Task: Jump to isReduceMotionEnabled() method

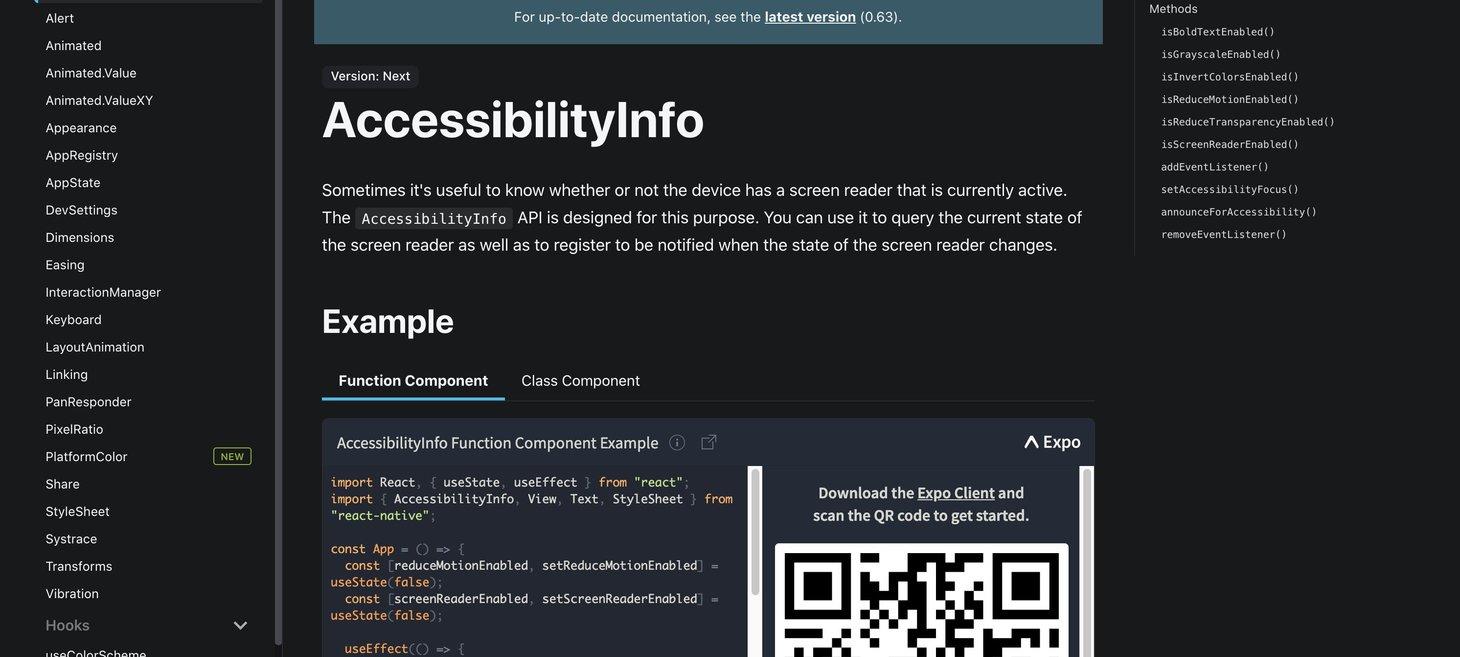Action: pyautogui.click(x=1230, y=99)
